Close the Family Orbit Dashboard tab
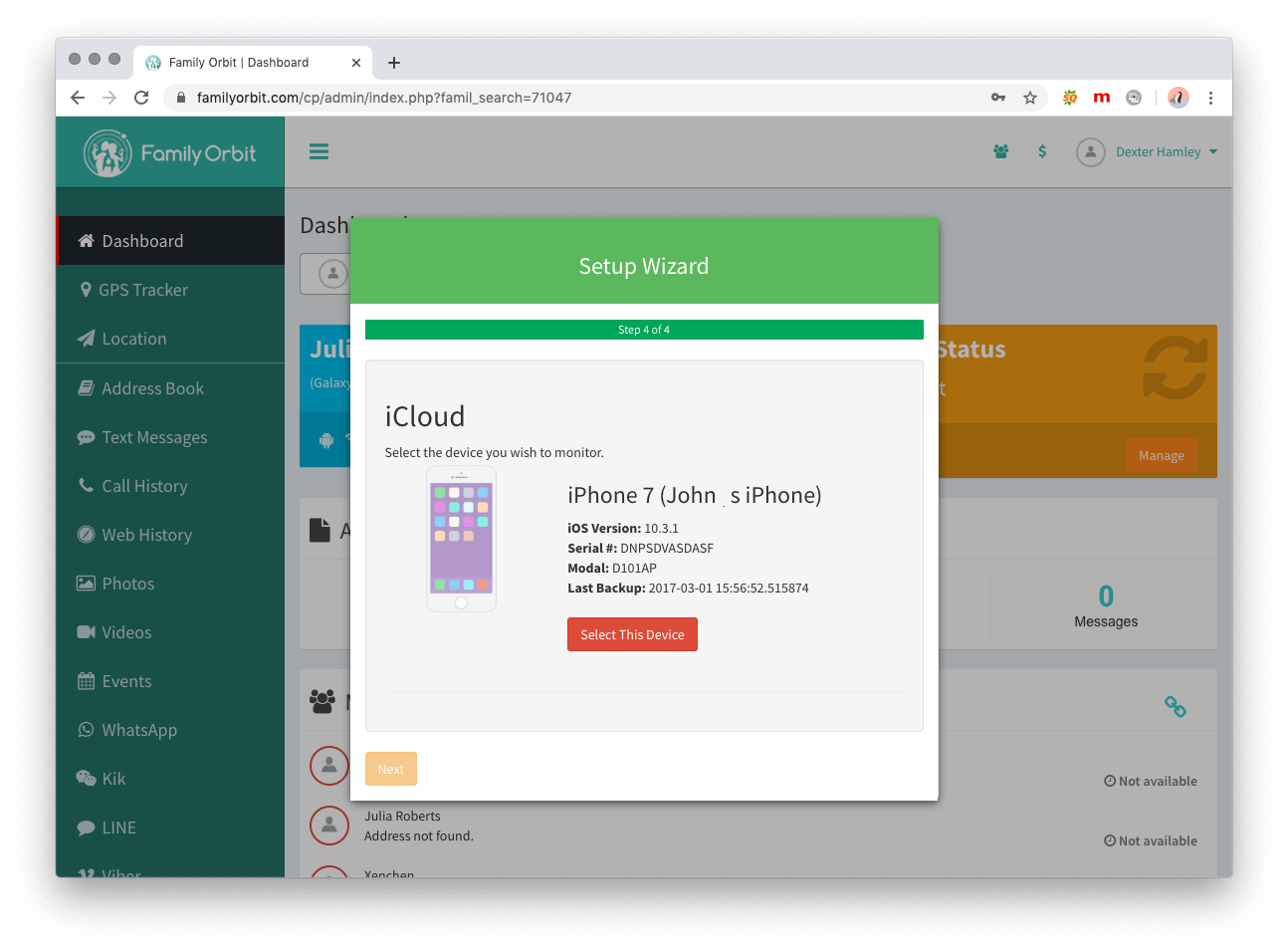The height and width of the screenshot is (951, 1288). tap(356, 63)
